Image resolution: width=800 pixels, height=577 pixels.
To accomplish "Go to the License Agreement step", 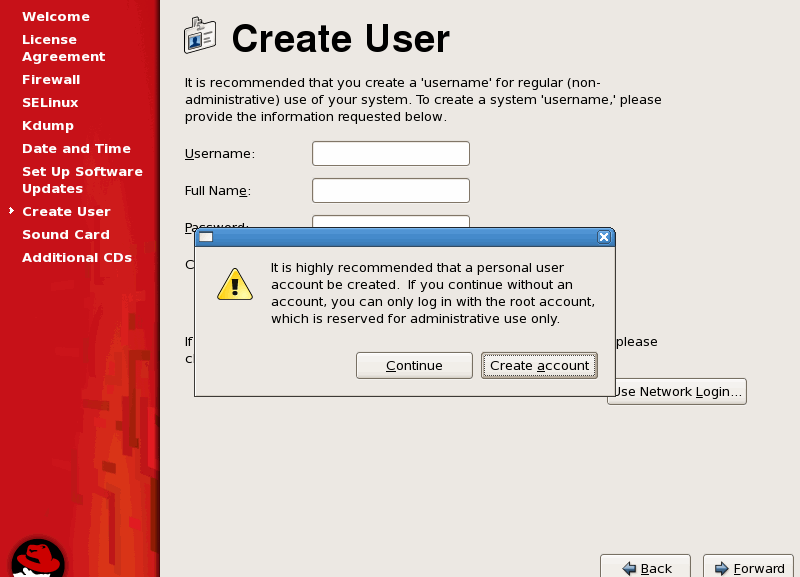I will [63, 48].
